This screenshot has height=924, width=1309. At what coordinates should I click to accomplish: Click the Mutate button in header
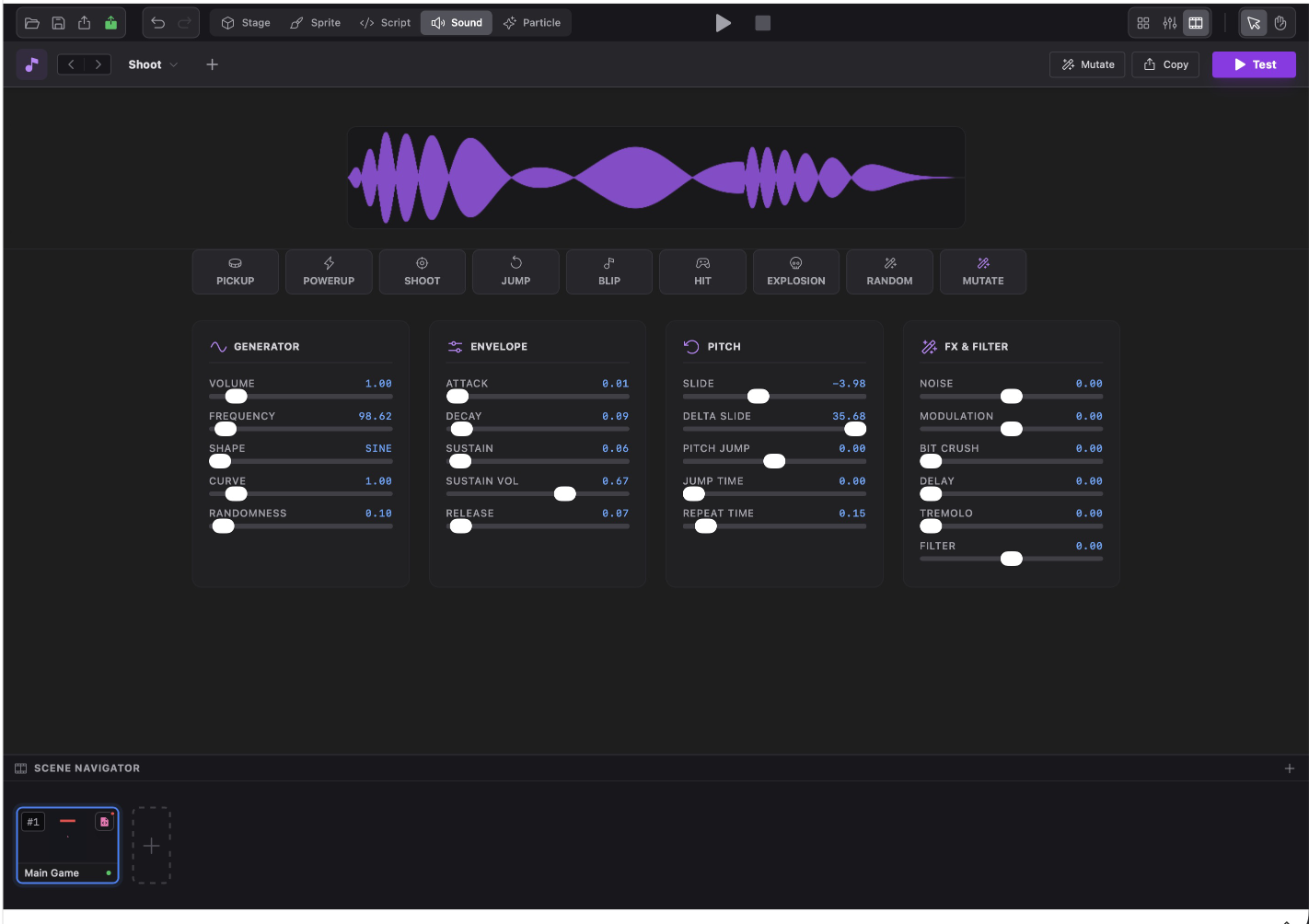tap(1087, 64)
